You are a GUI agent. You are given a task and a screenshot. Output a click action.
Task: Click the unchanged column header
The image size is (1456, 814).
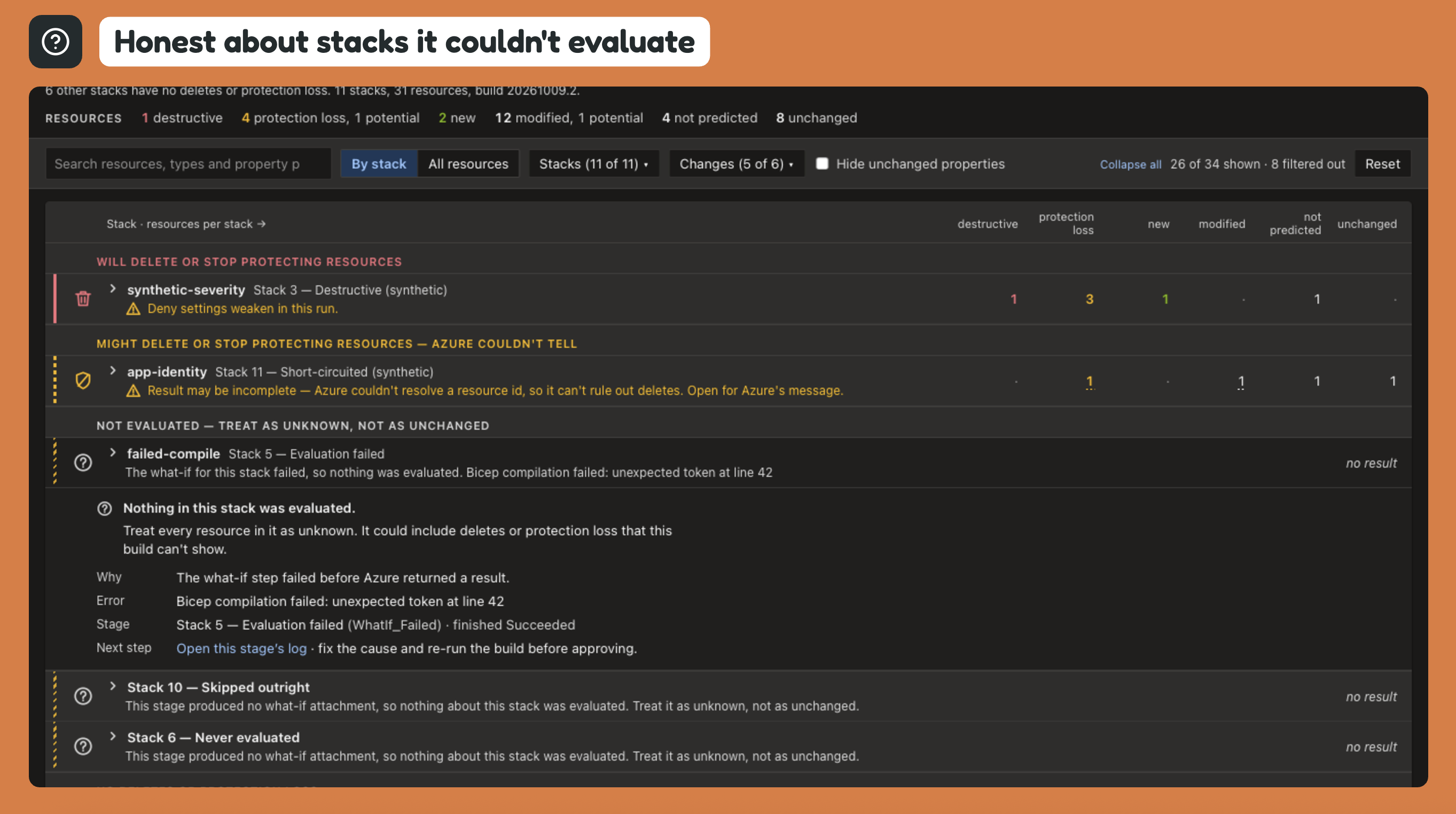[1367, 224]
